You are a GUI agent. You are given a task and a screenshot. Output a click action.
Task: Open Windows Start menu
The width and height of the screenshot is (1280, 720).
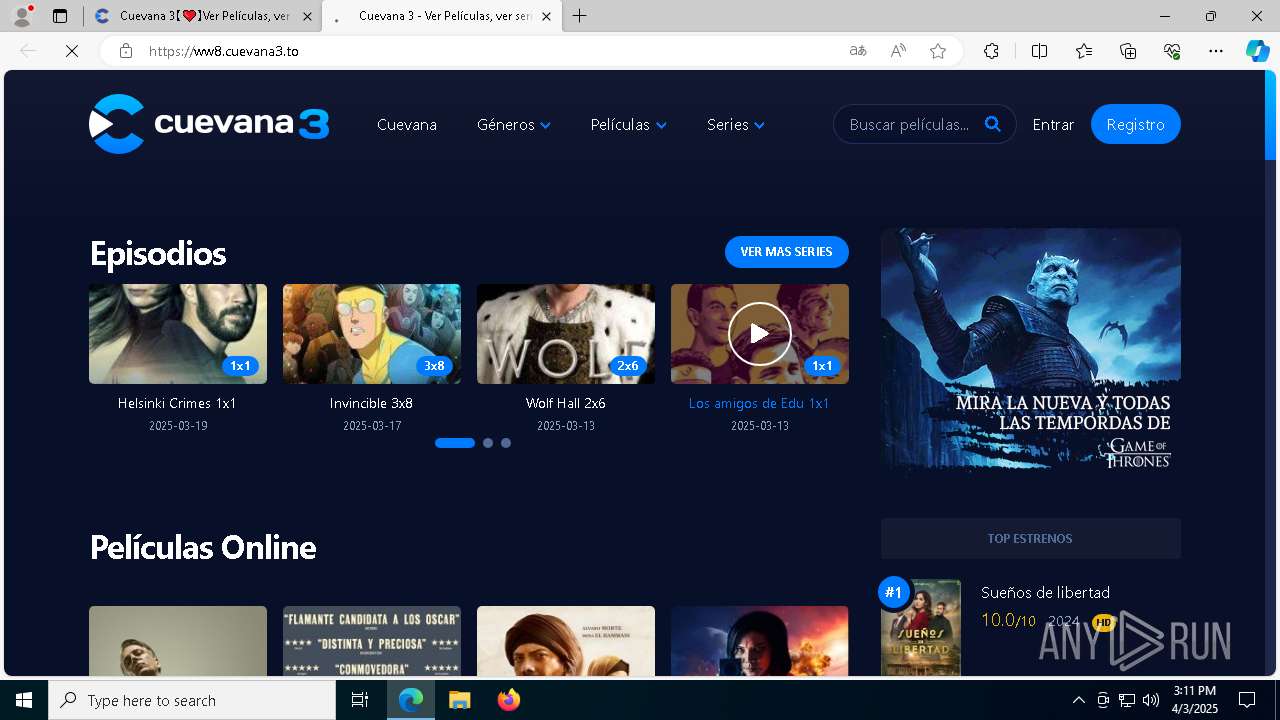coord(24,700)
